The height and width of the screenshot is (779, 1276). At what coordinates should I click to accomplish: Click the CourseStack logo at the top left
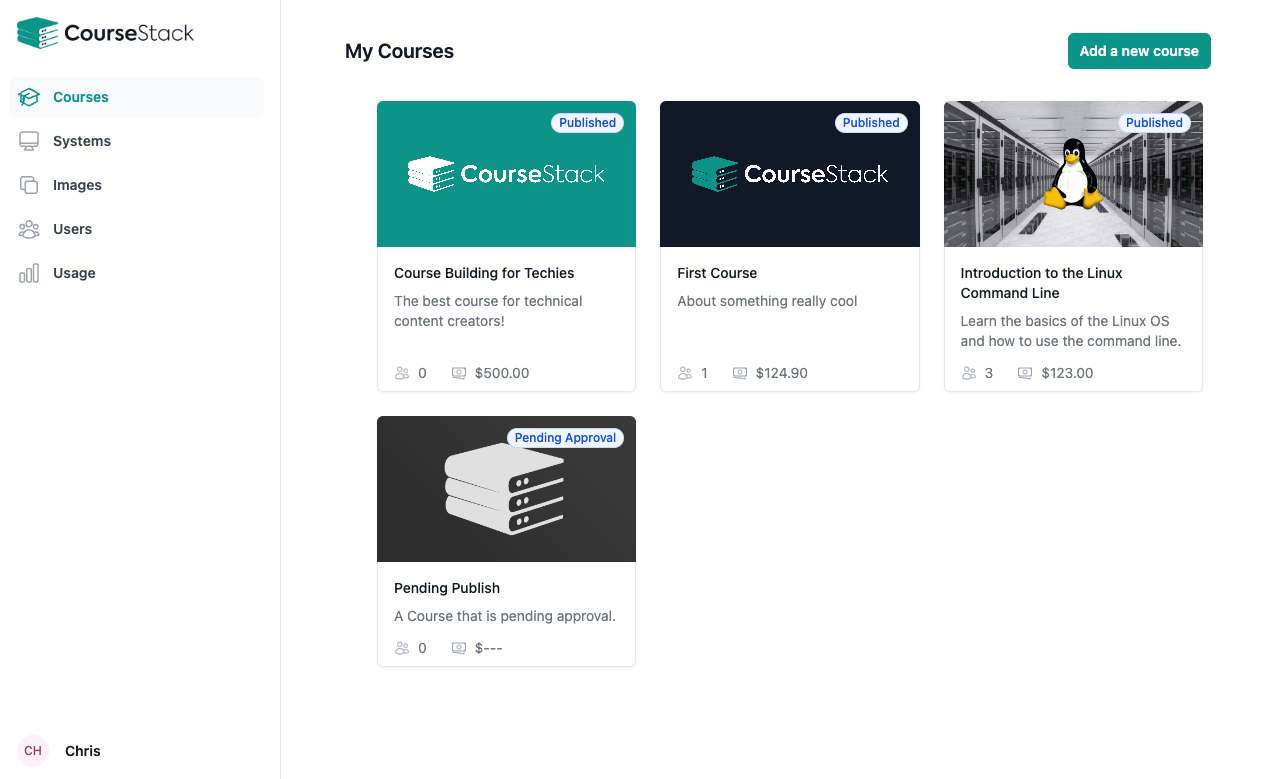[105, 32]
